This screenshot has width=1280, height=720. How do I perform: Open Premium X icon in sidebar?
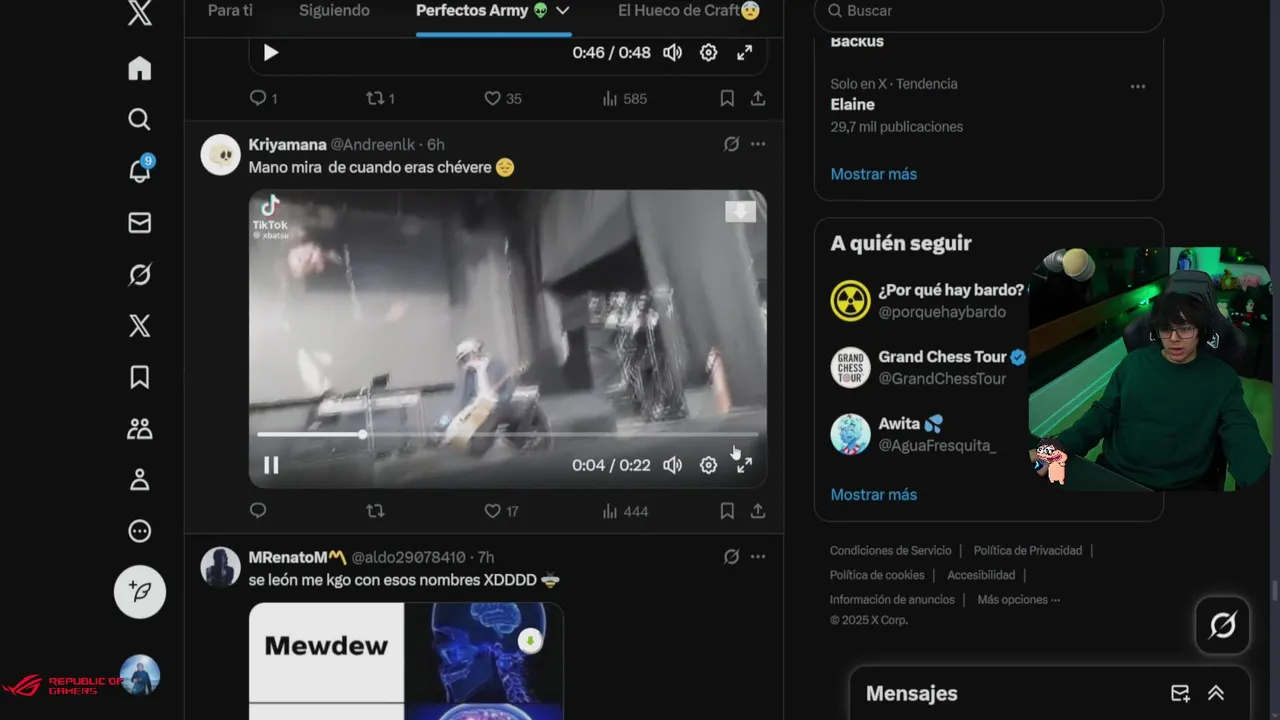pyautogui.click(x=140, y=326)
